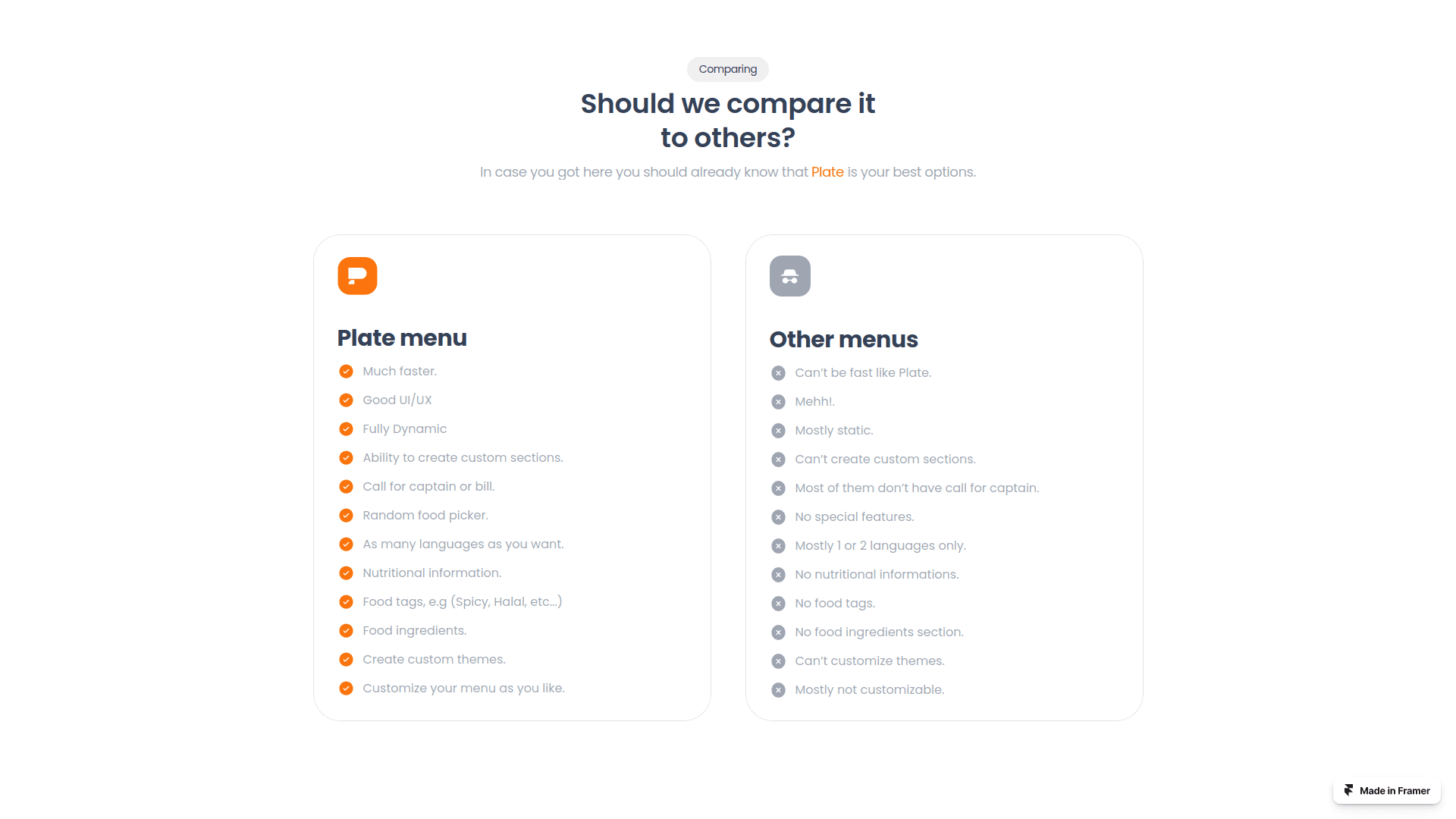The image size is (1456, 819).
Task: Click the X icon next to Mostly static
Action: (778, 431)
